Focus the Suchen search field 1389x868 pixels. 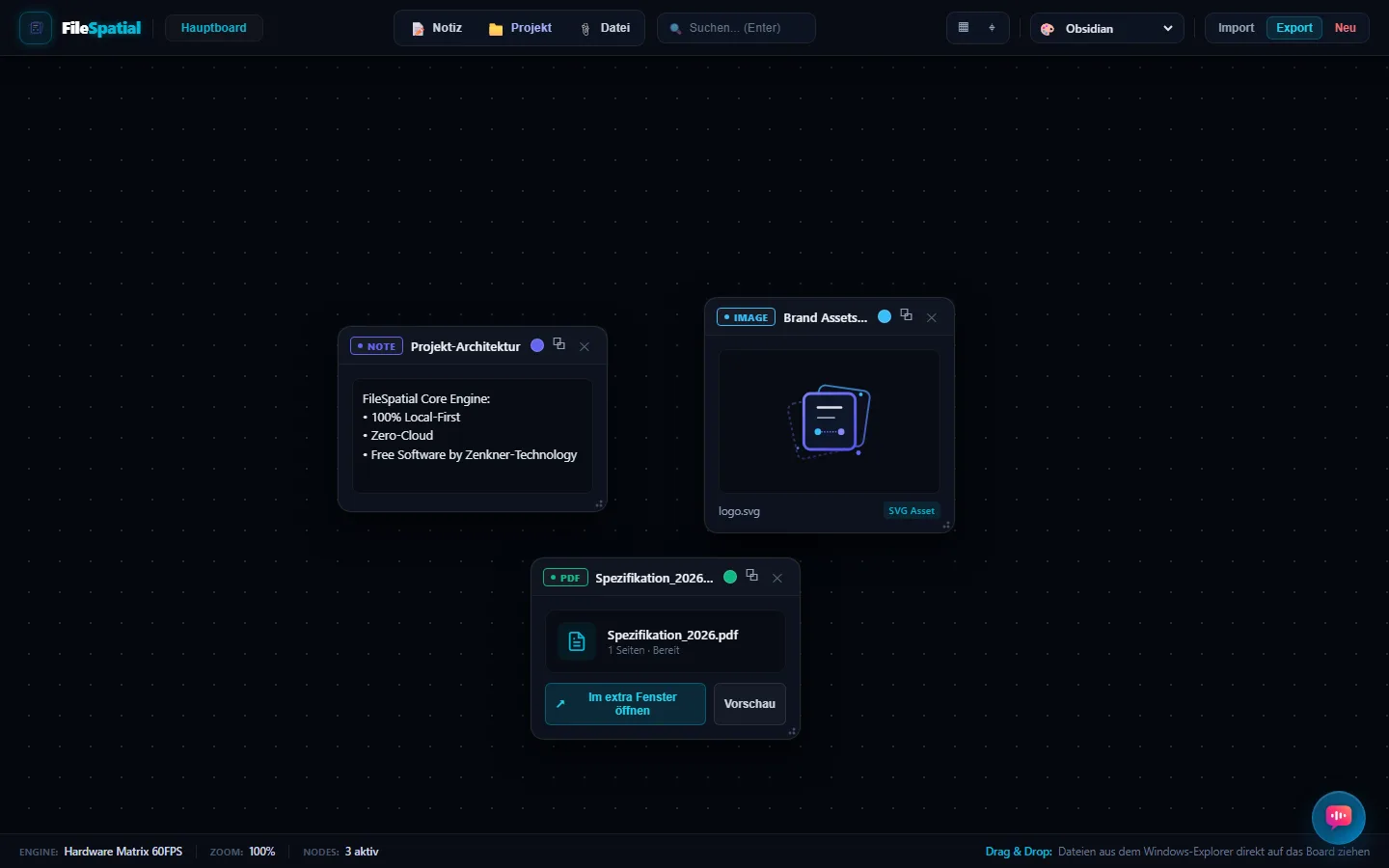[736, 28]
